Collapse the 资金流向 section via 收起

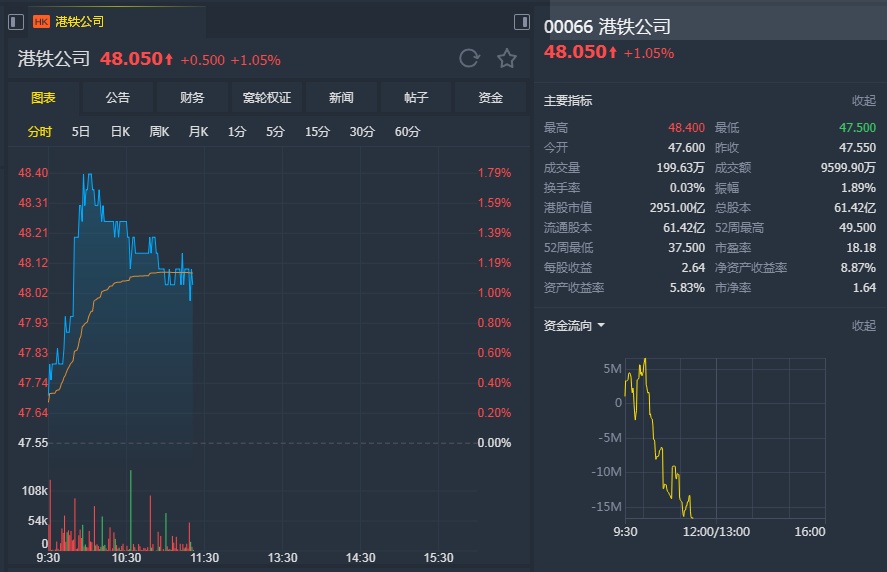(x=864, y=325)
